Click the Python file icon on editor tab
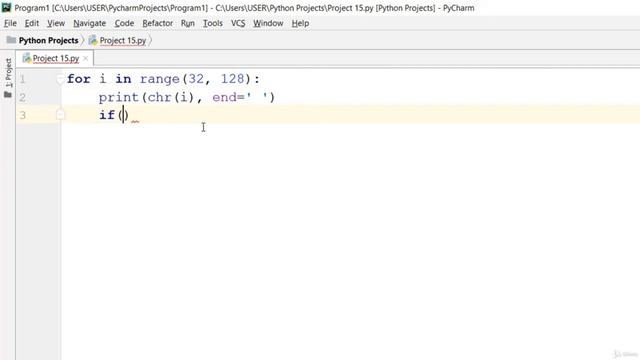The image size is (640, 360). [27, 58]
